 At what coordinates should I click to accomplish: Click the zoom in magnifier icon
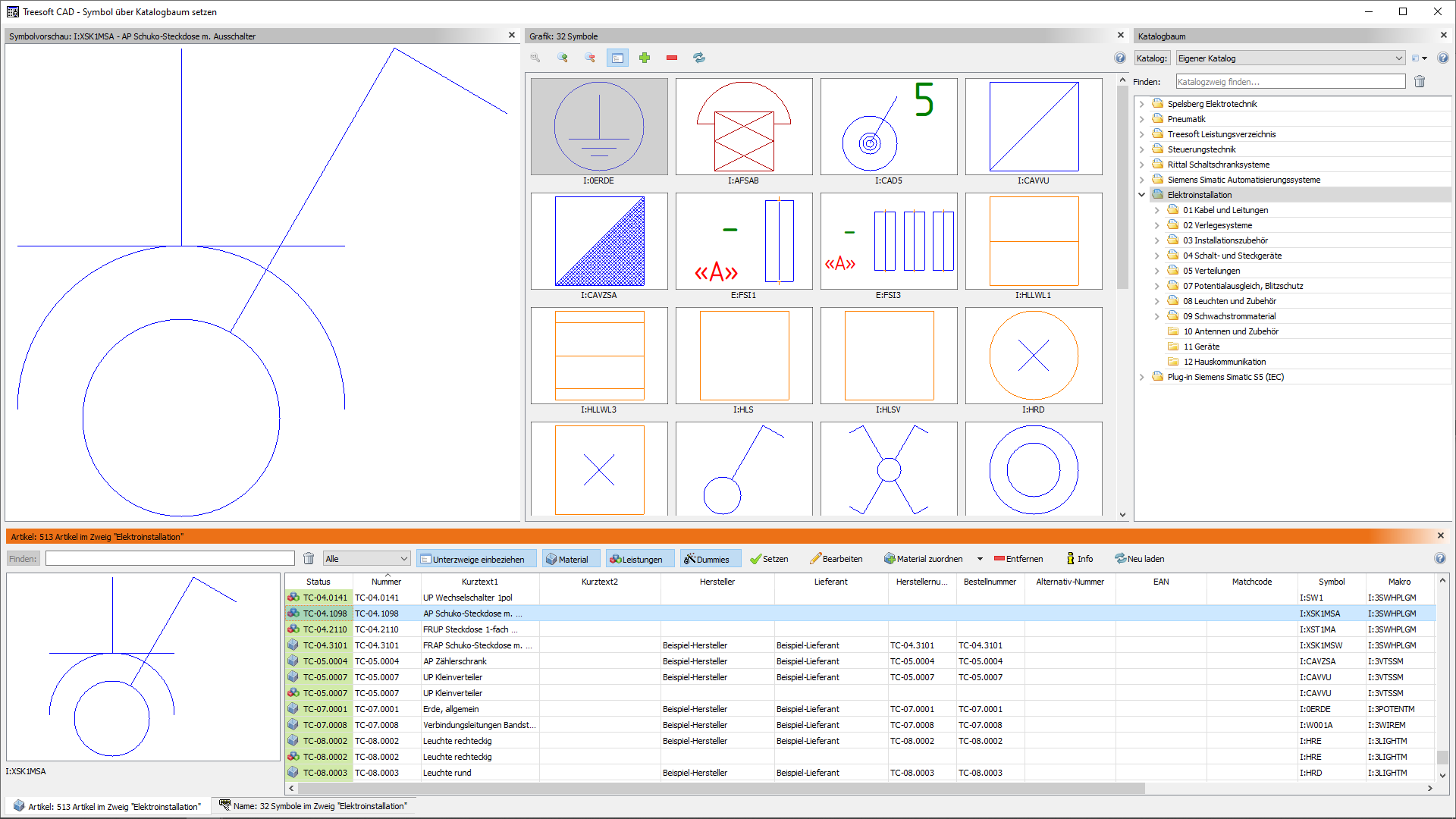click(563, 58)
